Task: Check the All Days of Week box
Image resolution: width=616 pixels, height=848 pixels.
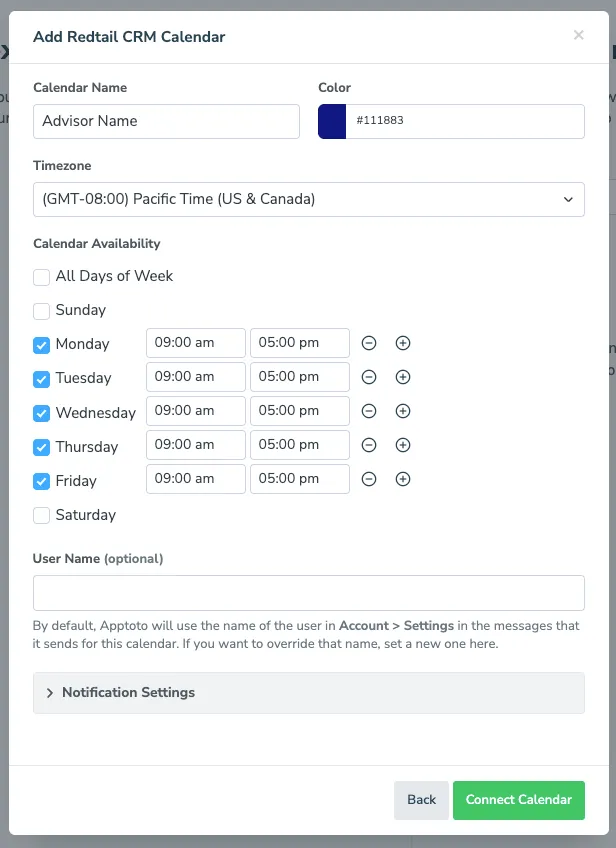Action: point(42,277)
